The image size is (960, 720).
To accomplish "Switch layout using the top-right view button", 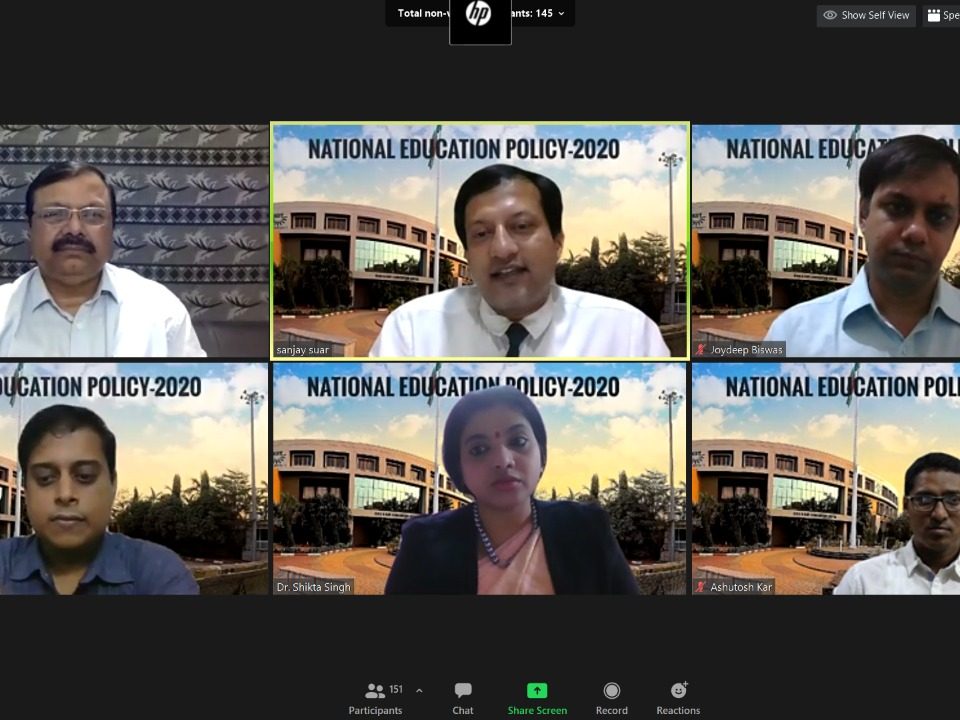I will coord(940,15).
